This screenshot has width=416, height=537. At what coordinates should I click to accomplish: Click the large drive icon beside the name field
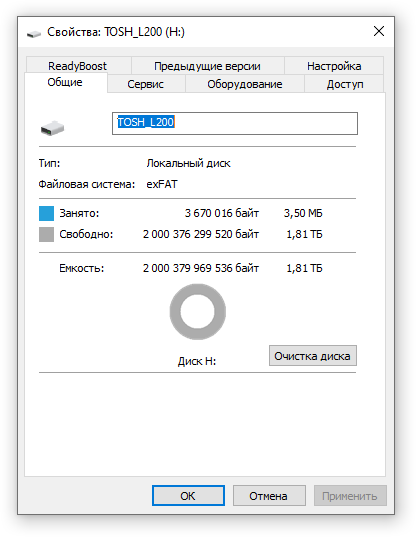tap(52, 128)
